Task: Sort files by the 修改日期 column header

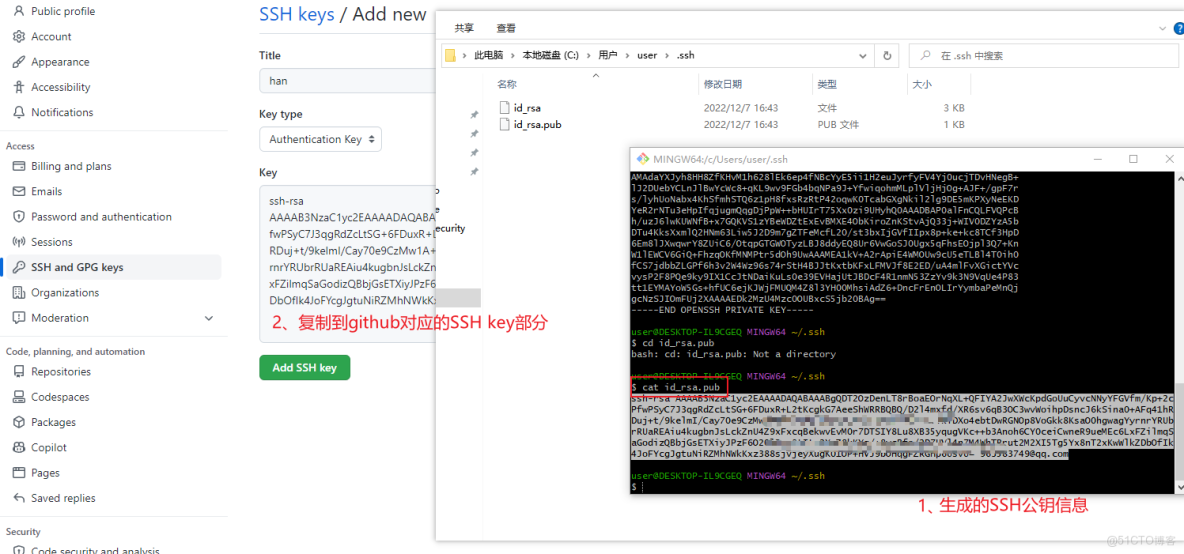Action: (x=723, y=84)
